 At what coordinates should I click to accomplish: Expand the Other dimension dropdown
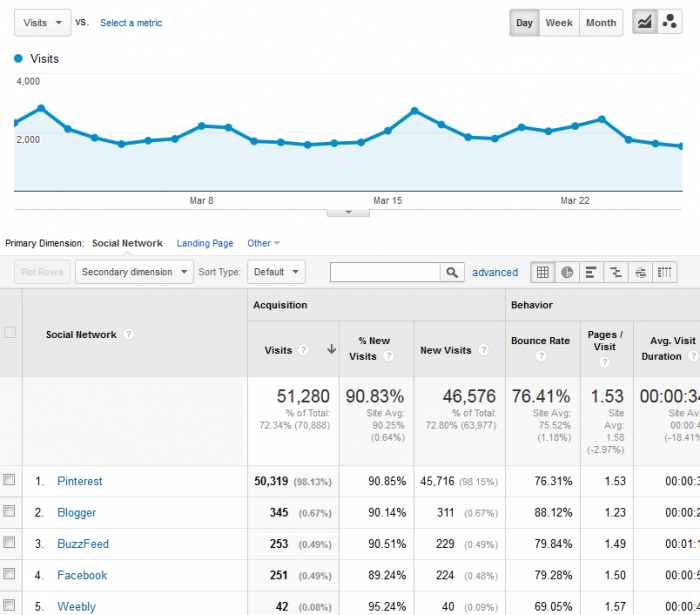pyautogui.click(x=263, y=243)
